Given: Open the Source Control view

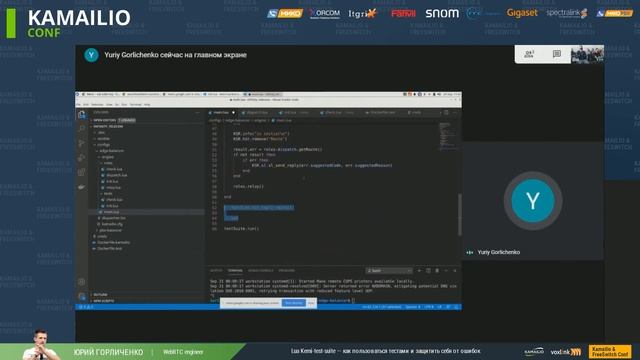Looking at the screenshot, I should [x=82, y=143].
